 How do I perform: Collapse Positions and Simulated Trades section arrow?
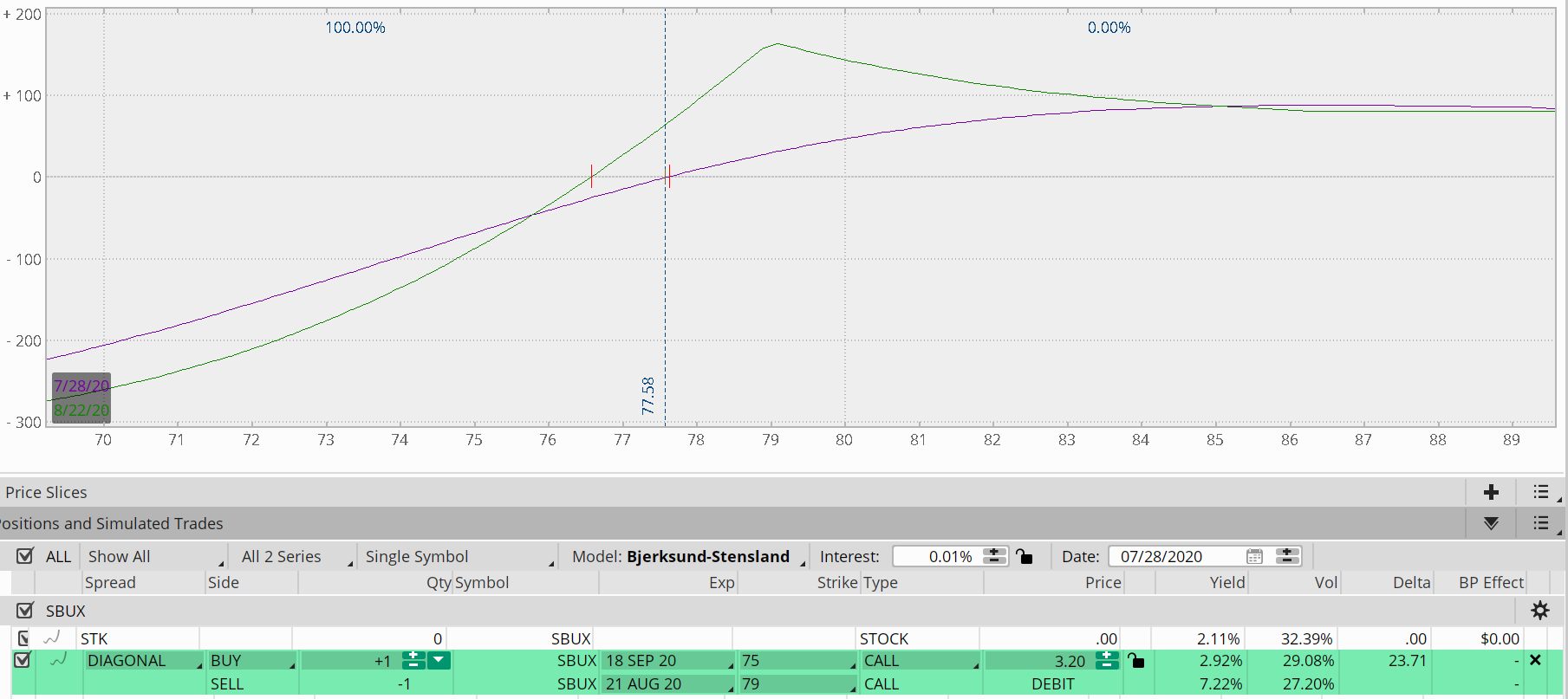coord(1491,523)
